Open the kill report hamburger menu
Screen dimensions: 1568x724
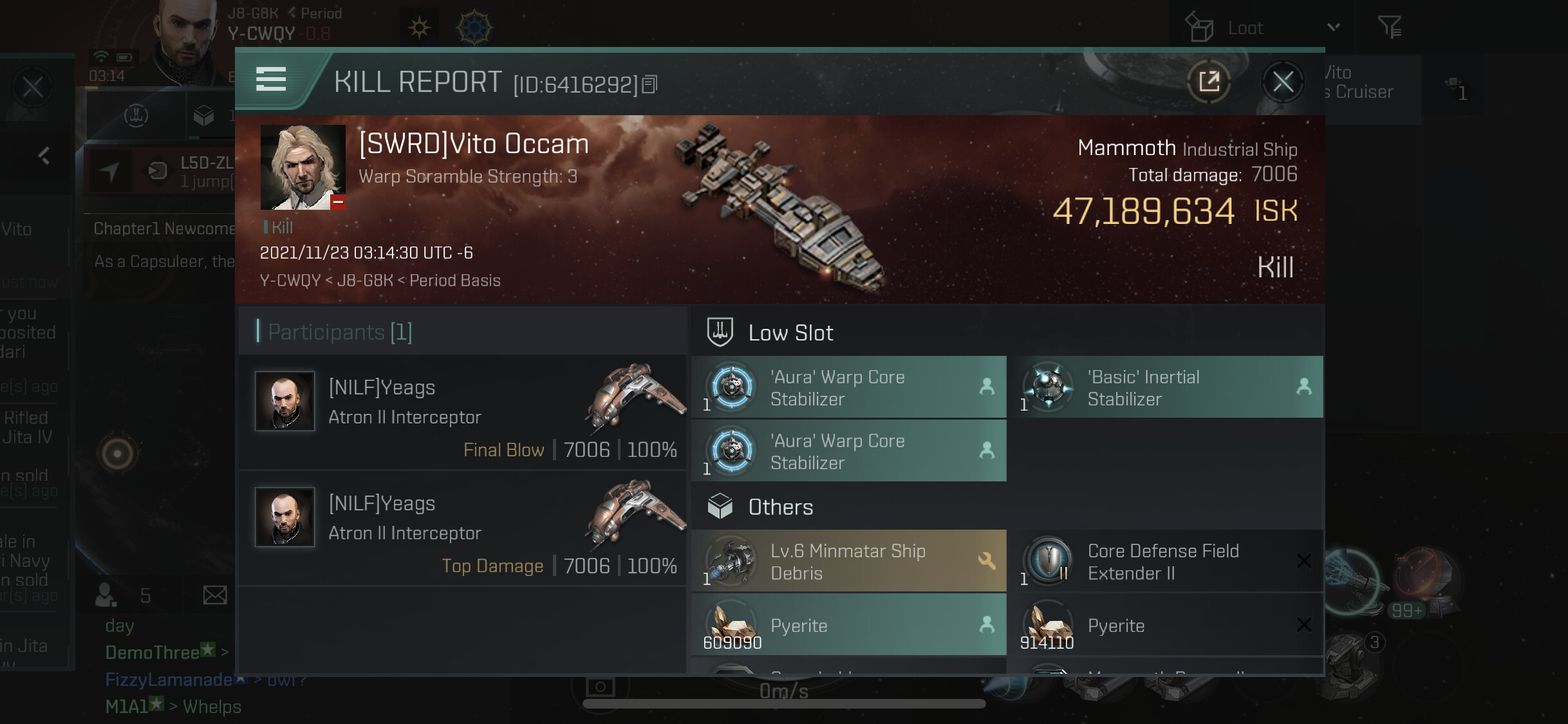[271, 80]
